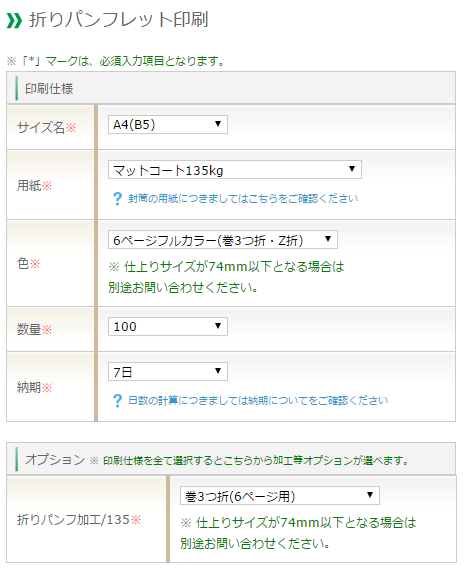This screenshot has height=579, width=465.
Task: Click the 折りパンフレット印刷 page title
Action: pos(119,20)
